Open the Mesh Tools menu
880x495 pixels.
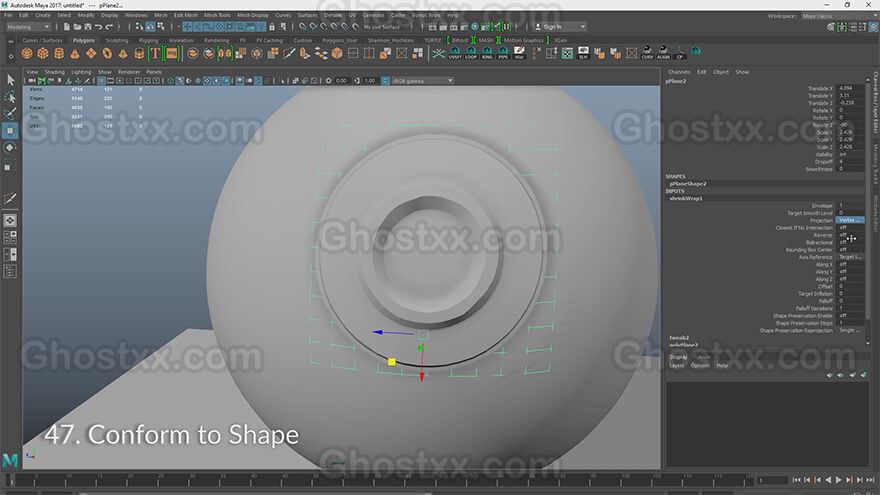tap(217, 15)
